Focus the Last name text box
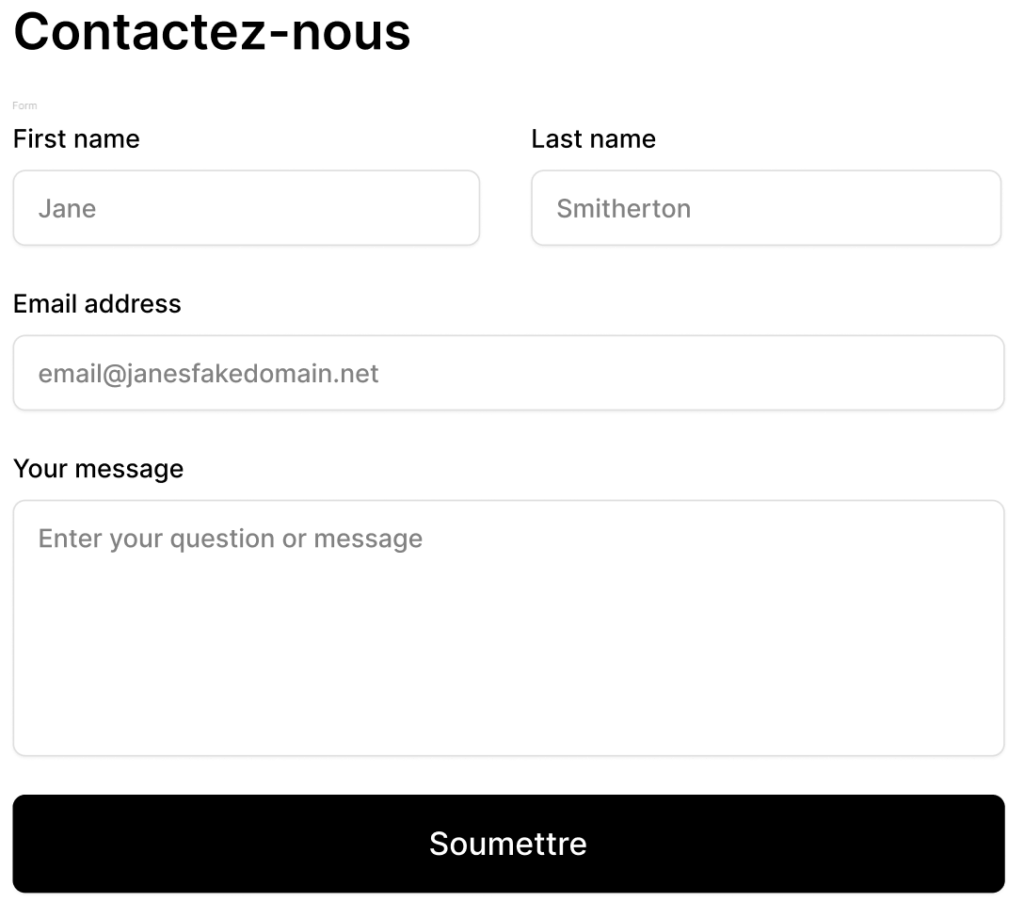Screen dimensions: 1024x902 coord(766,208)
